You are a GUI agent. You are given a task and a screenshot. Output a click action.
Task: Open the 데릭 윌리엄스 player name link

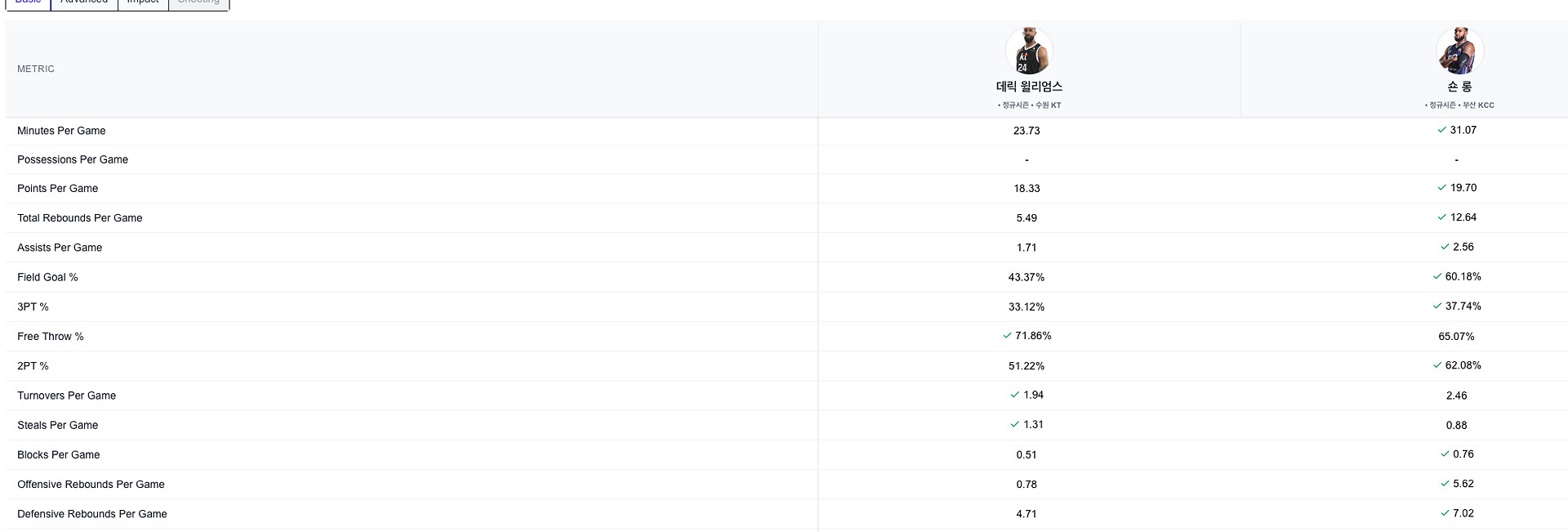click(1029, 87)
